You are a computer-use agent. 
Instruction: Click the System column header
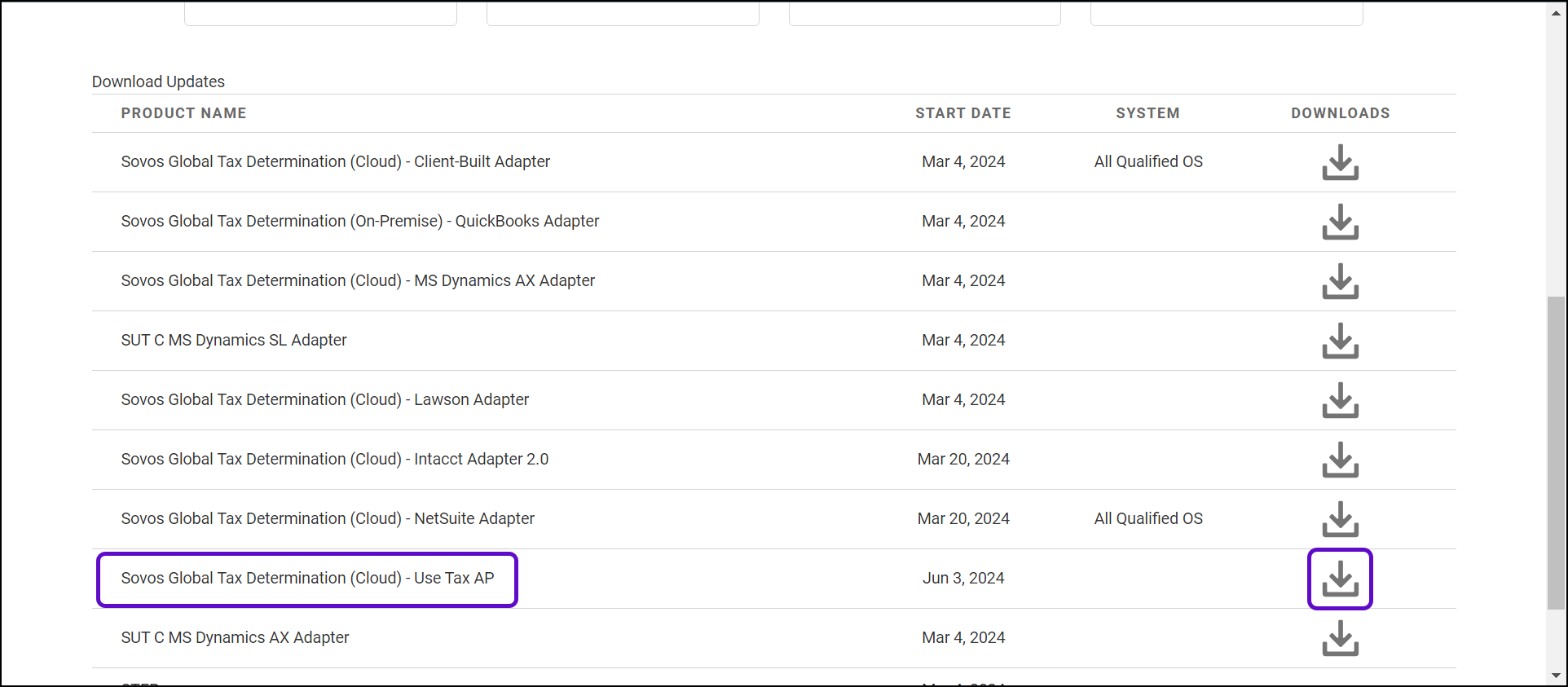[x=1147, y=113]
